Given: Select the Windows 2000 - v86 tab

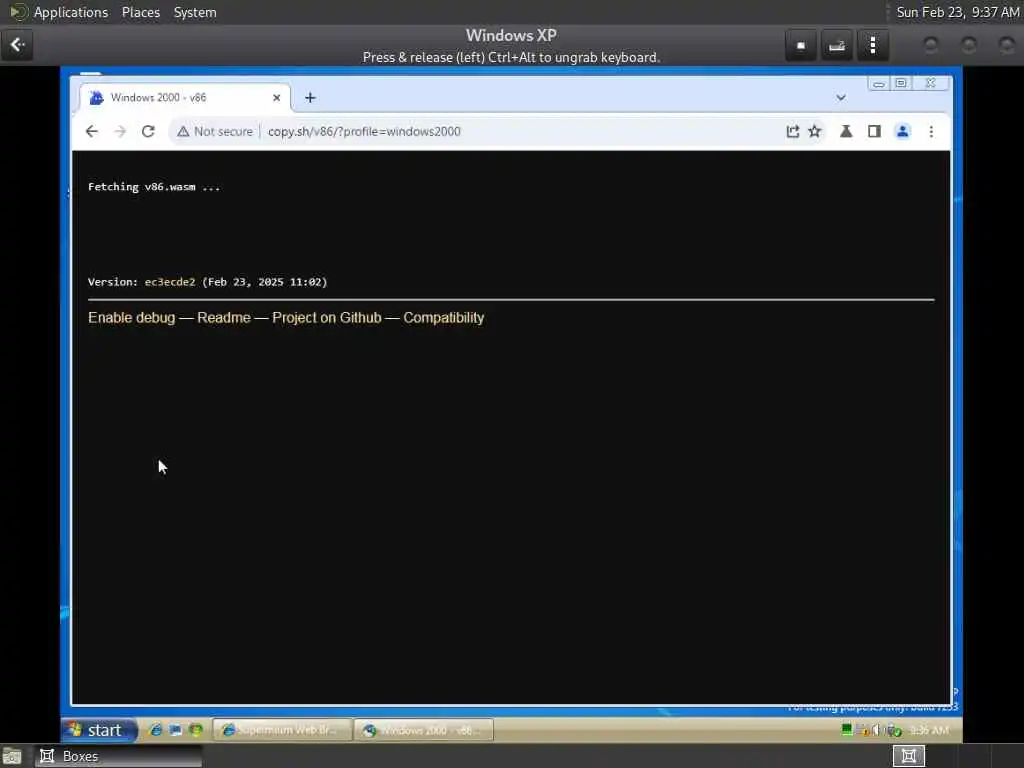Looking at the screenshot, I should 185,97.
